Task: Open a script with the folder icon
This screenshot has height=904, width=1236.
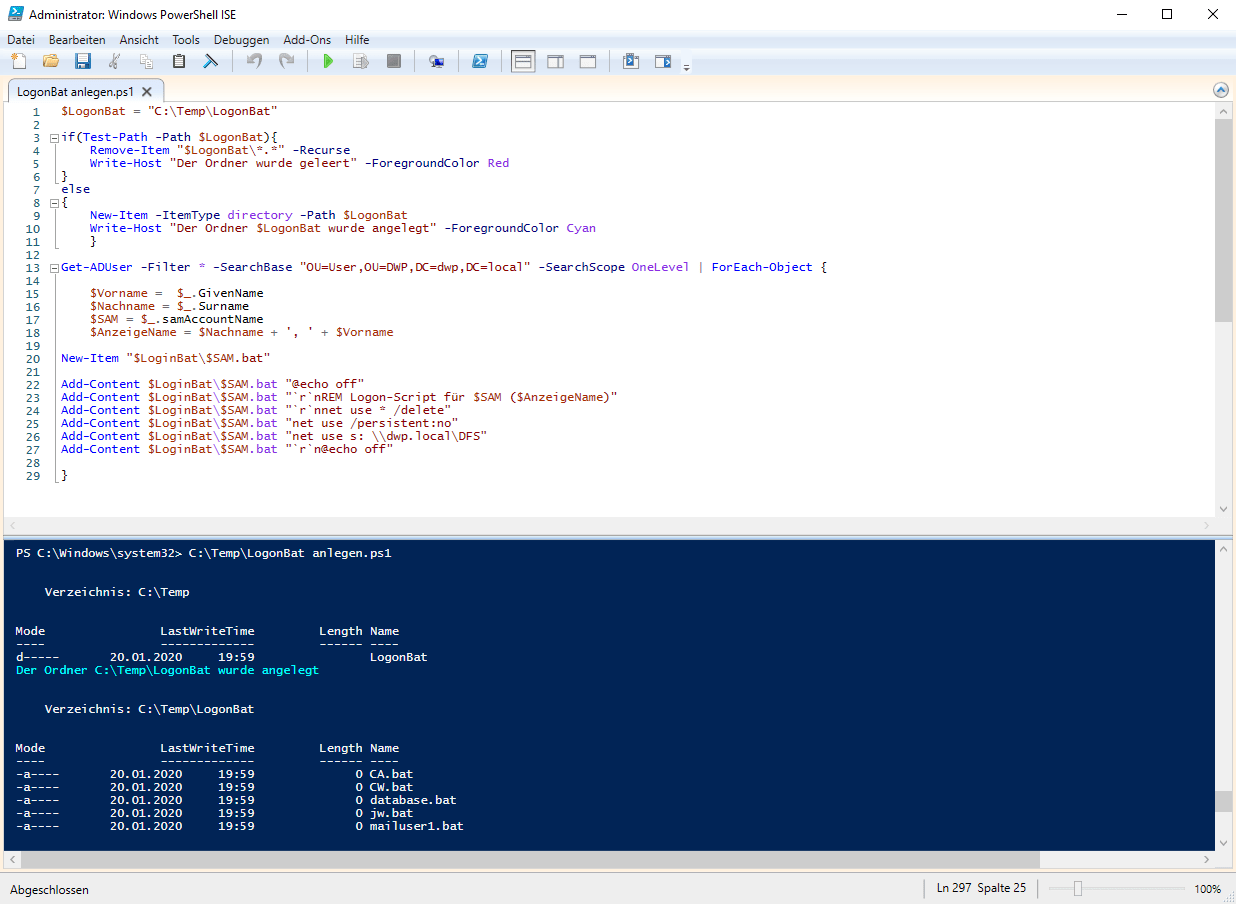Action: tap(50, 62)
